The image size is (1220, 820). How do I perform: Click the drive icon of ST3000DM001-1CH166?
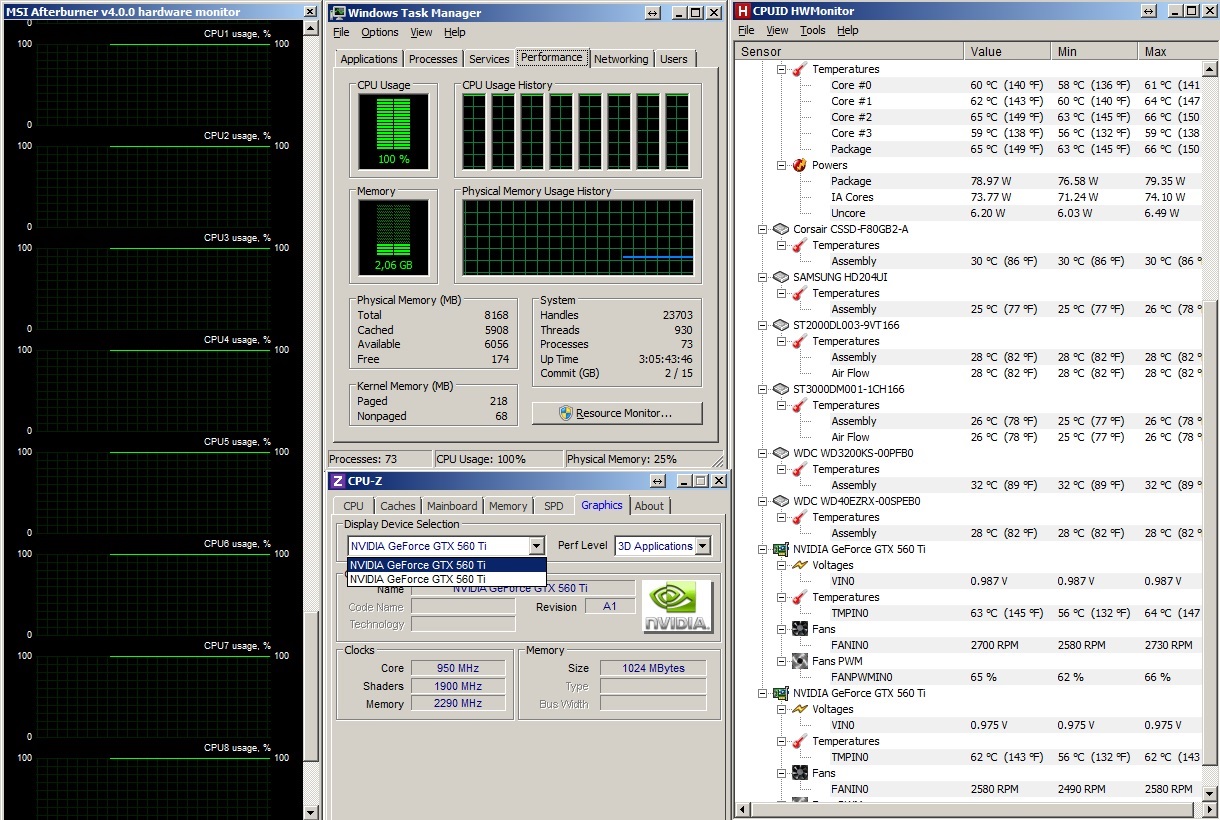782,389
